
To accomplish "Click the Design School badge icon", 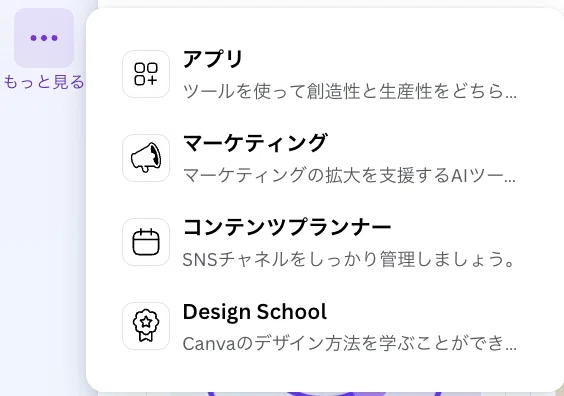I will (146, 326).
